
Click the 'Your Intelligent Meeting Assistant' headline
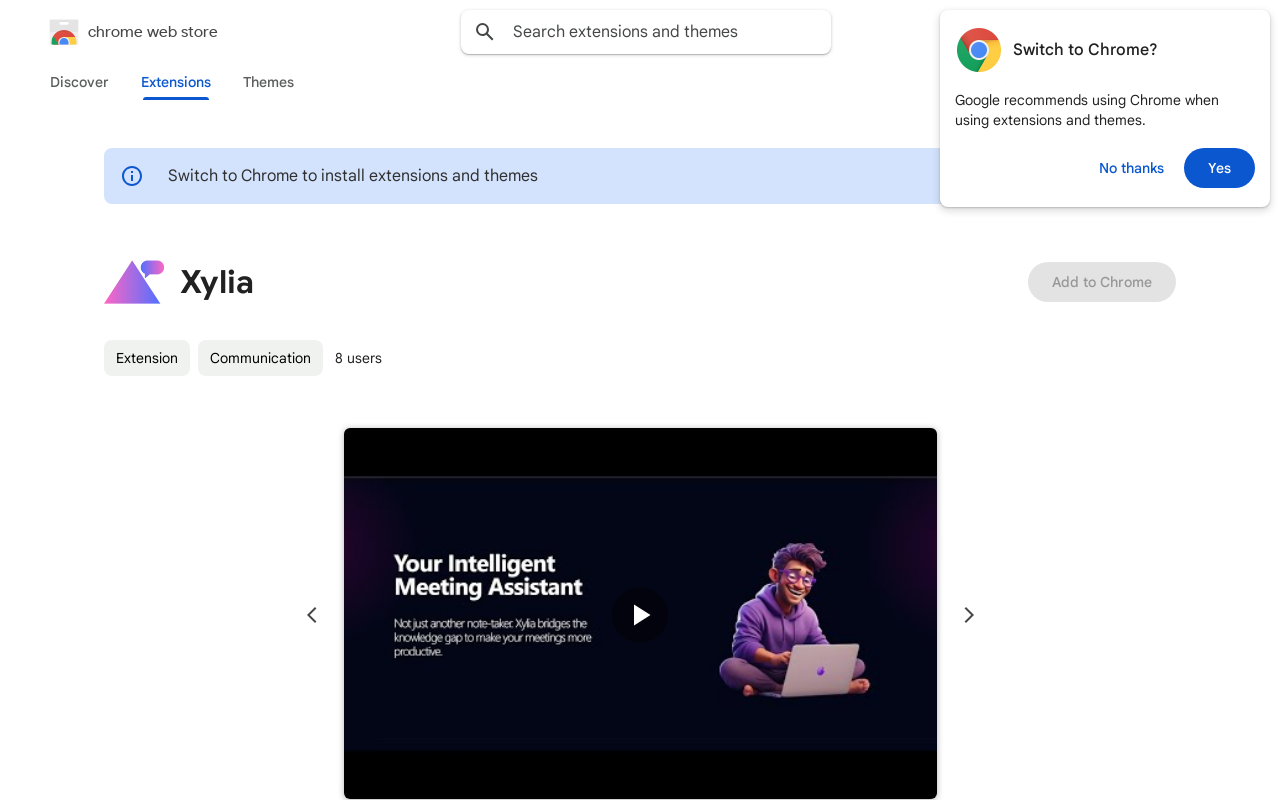(488, 575)
